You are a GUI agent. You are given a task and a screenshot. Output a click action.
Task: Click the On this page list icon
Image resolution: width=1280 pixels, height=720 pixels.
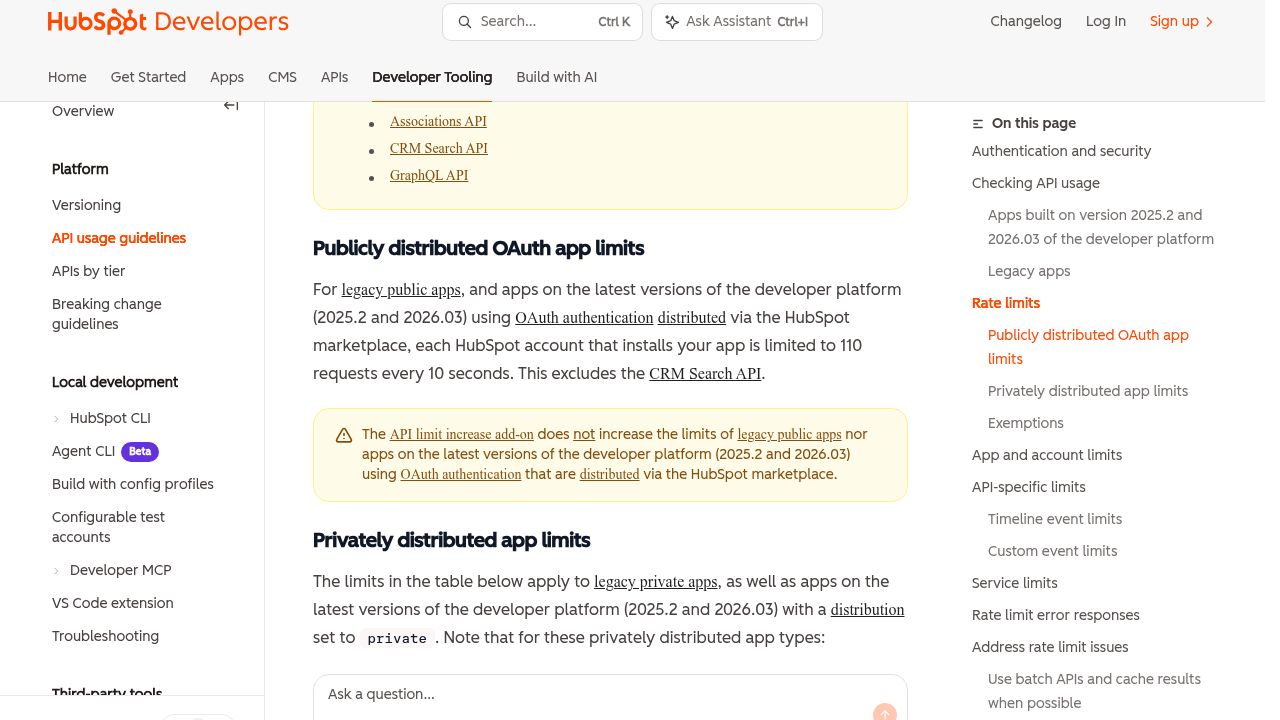pos(978,124)
